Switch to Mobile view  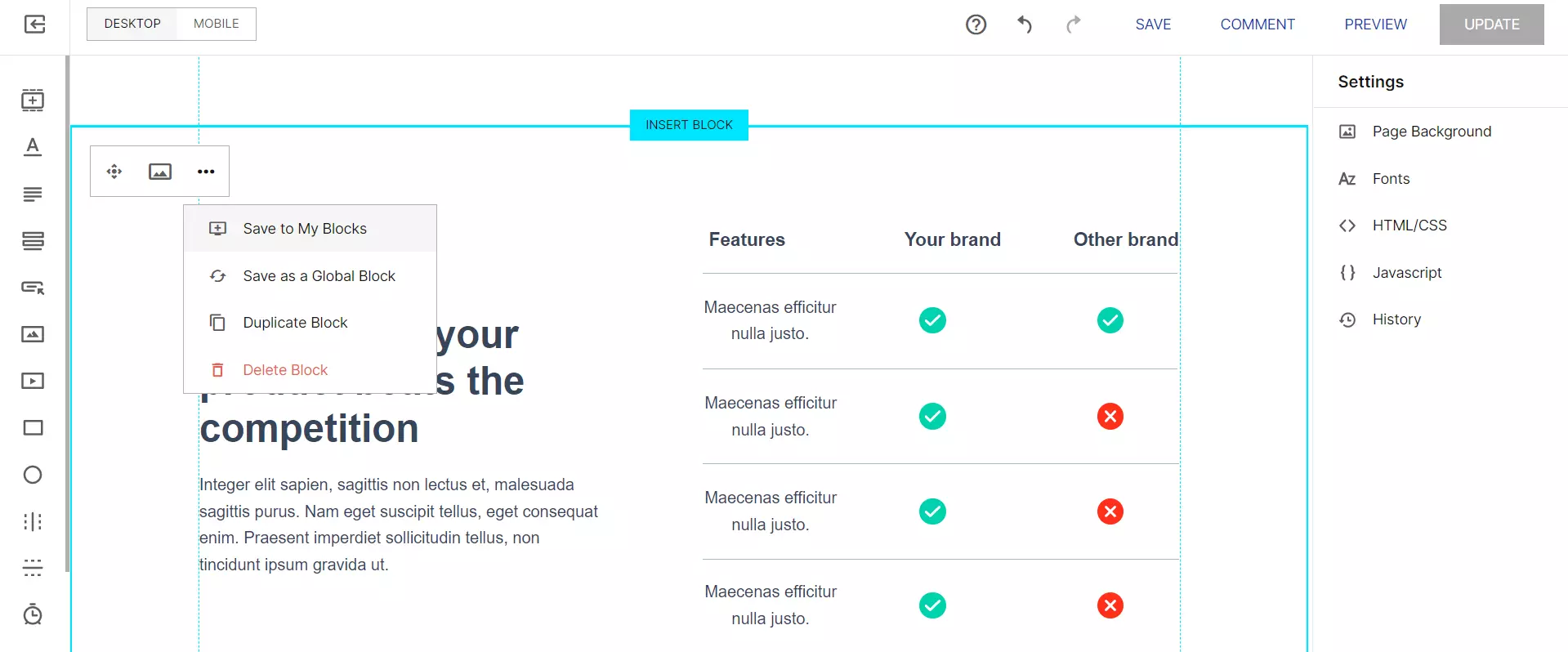(216, 24)
